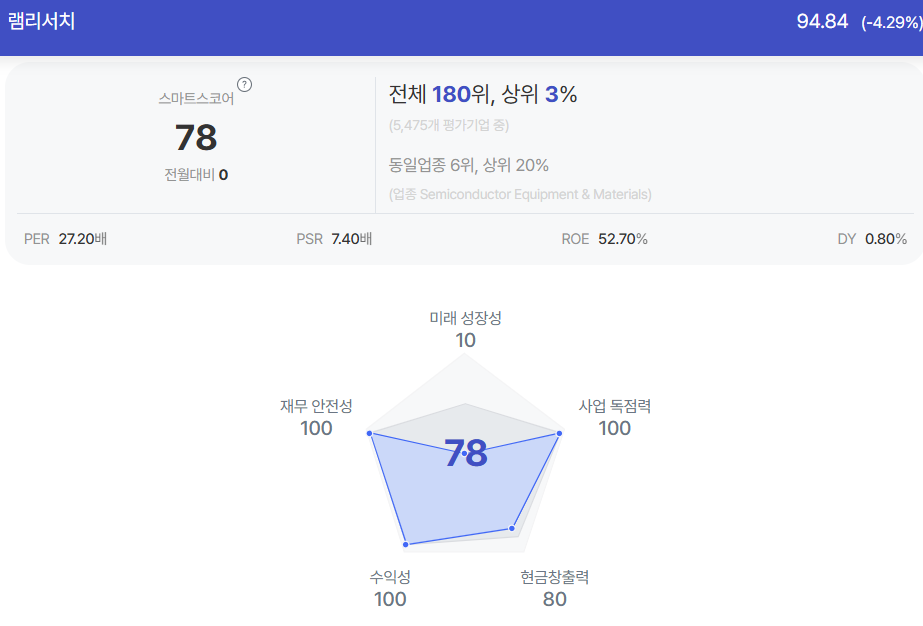Image resolution: width=923 pixels, height=626 pixels.
Task: Open the SmartScore help question-mark icon
Action: pos(244,85)
